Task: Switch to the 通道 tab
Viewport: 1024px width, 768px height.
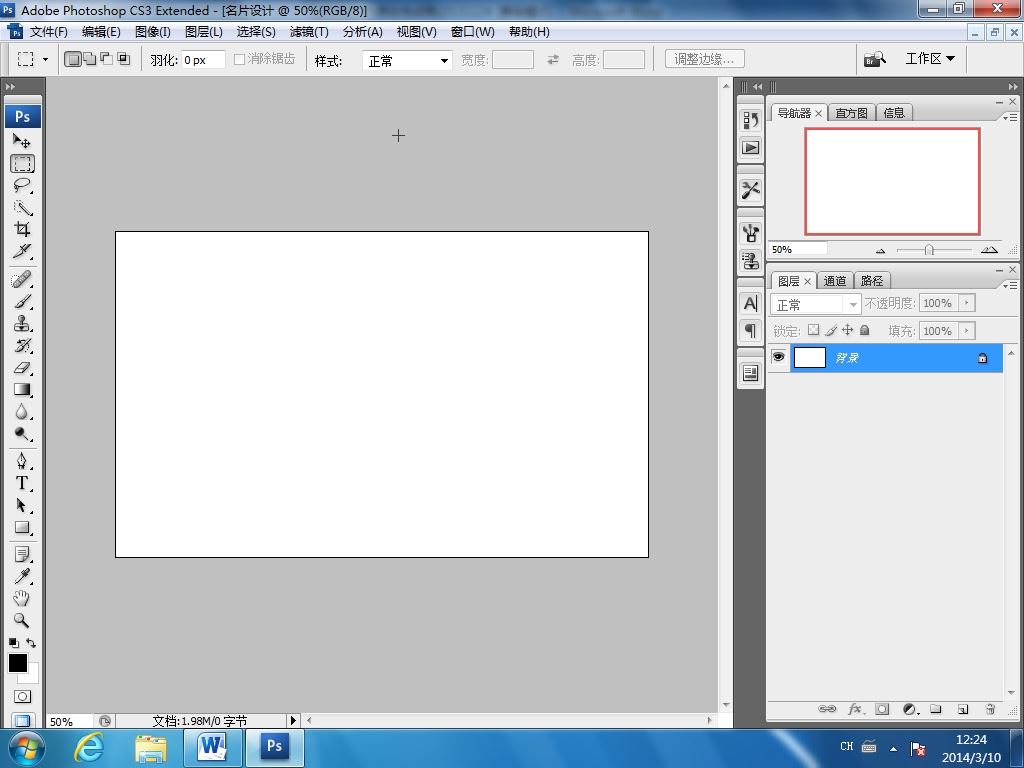Action: pos(835,281)
